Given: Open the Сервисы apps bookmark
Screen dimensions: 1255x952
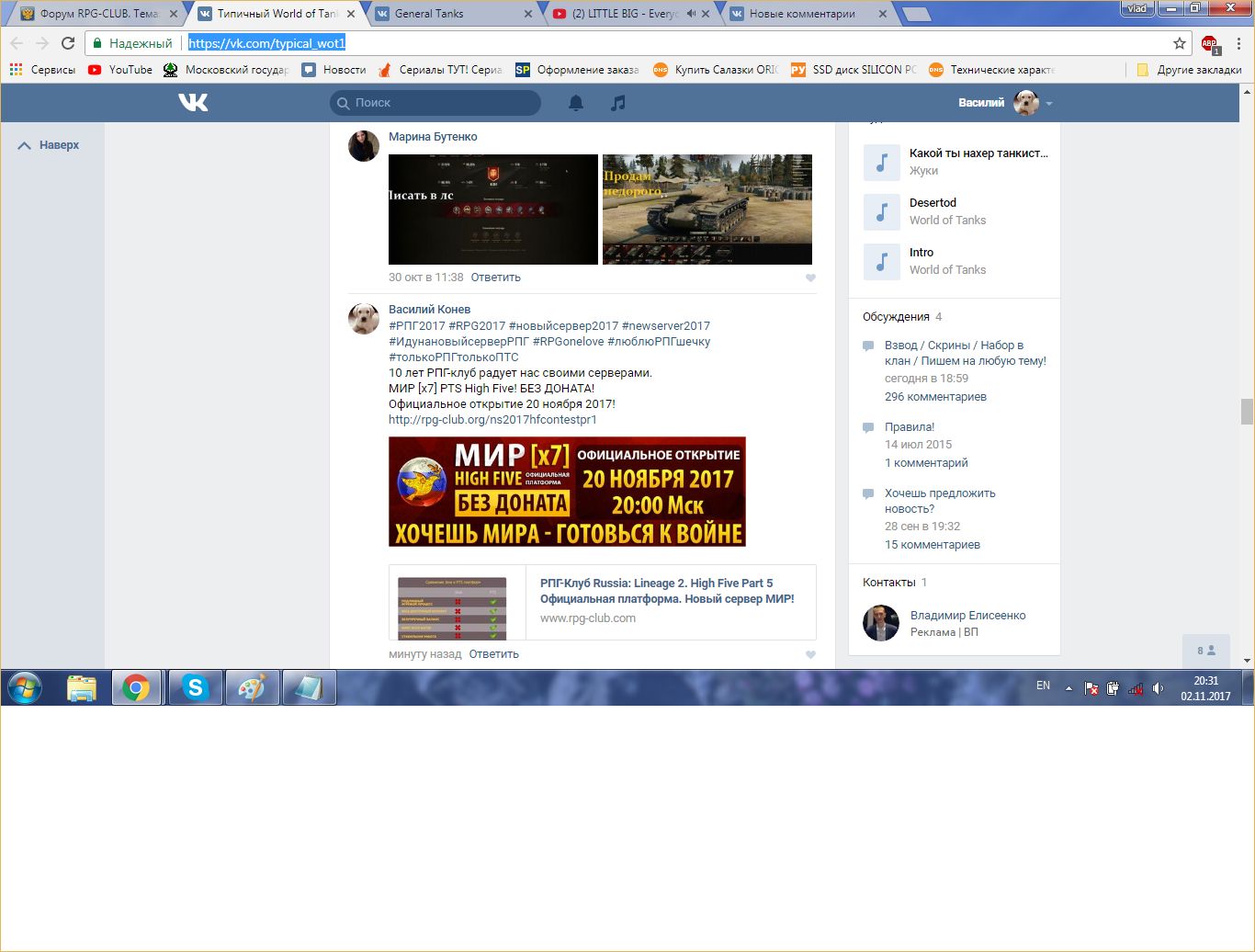Looking at the screenshot, I should click(x=42, y=70).
